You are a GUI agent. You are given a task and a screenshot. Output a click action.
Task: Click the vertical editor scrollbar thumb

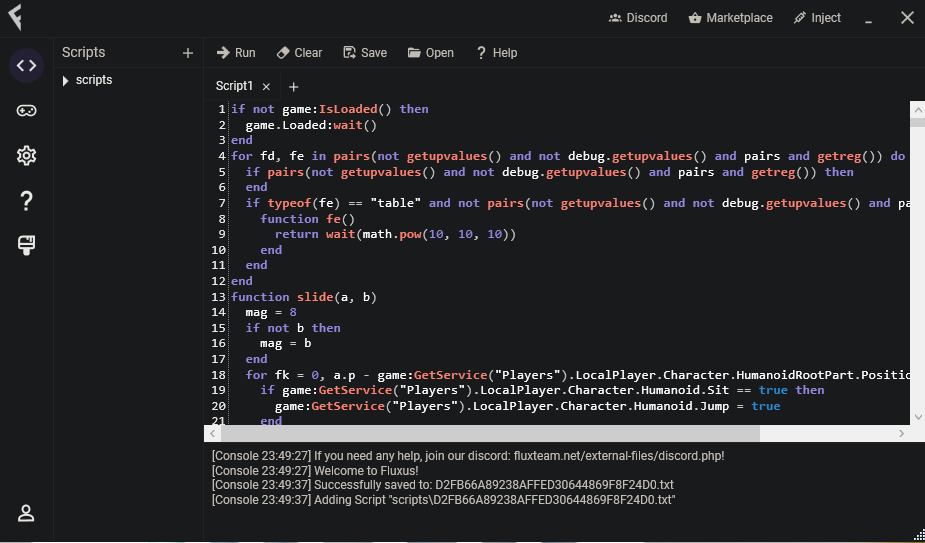click(x=917, y=122)
